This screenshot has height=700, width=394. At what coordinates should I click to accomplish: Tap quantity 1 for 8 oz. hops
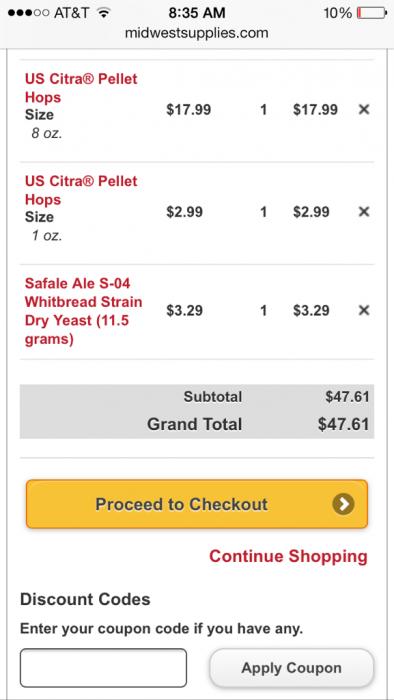pos(264,109)
